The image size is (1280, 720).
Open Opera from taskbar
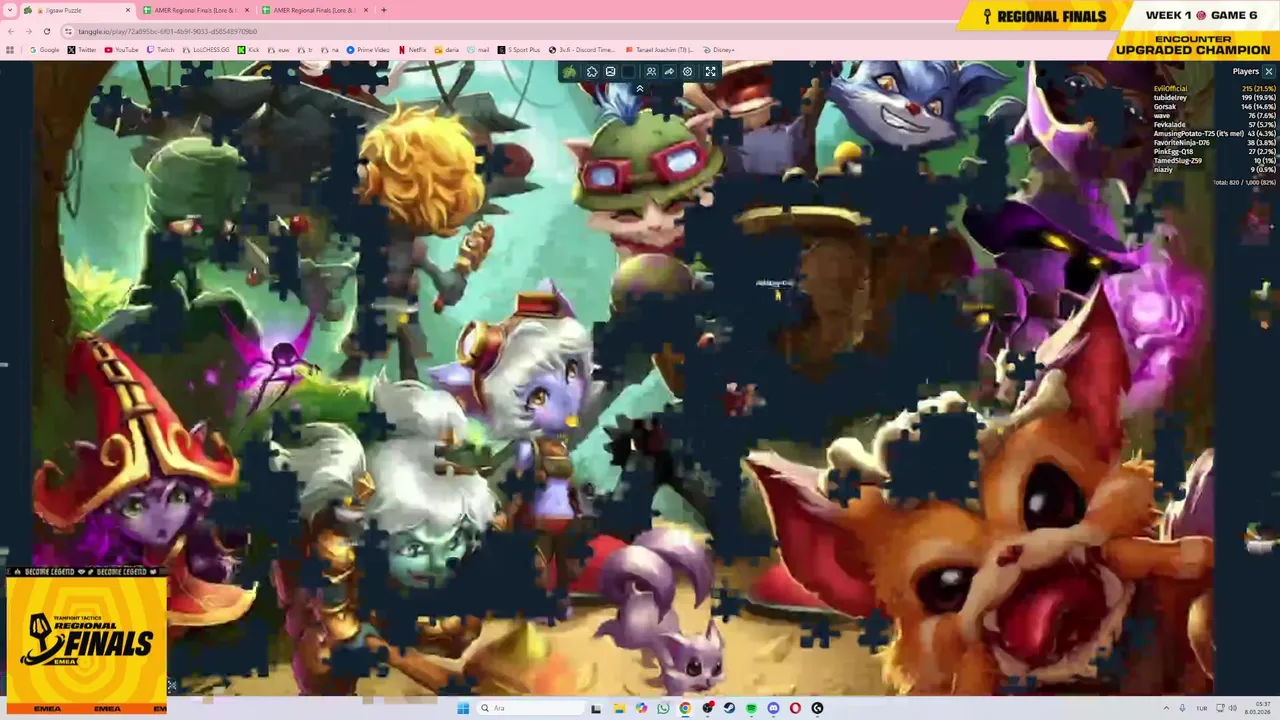coord(795,708)
